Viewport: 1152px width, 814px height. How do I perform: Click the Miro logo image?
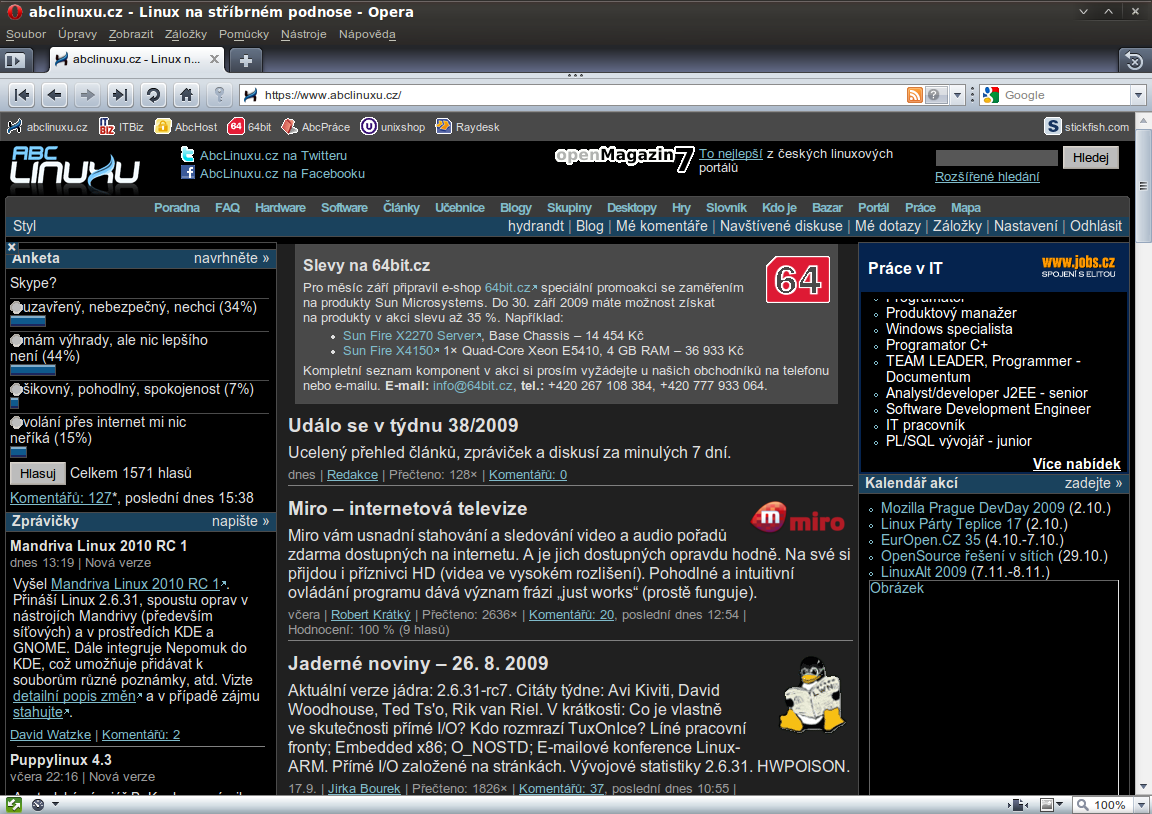tap(798, 518)
